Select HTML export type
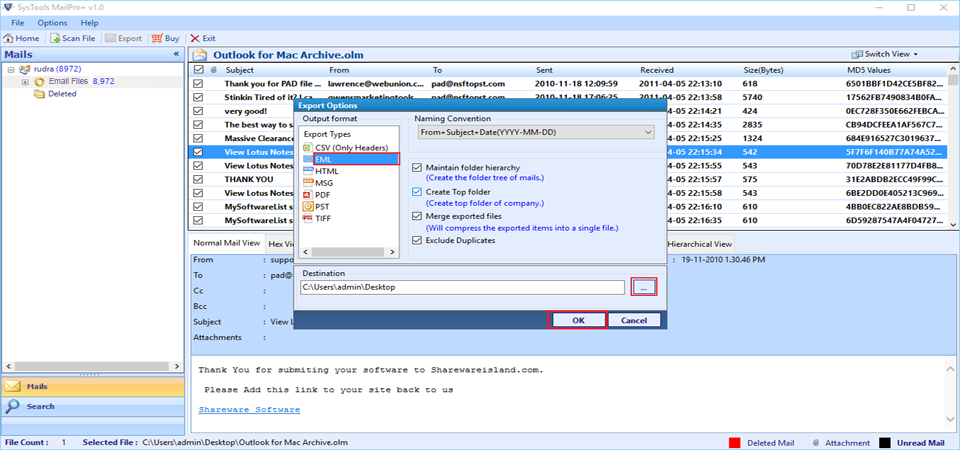Viewport: 960px width, 450px height. point(321,171)
